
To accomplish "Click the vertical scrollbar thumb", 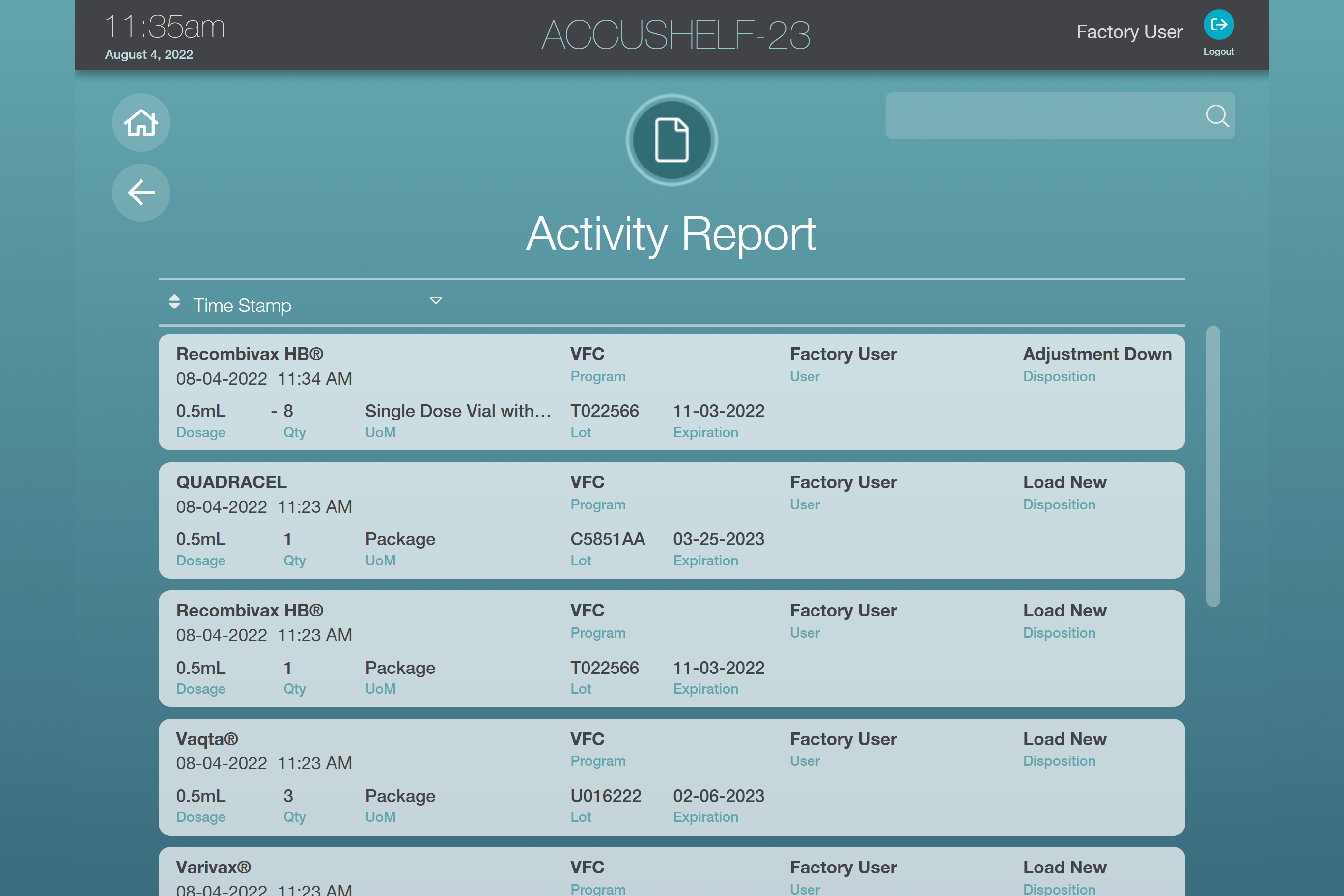I will 1212,466.
